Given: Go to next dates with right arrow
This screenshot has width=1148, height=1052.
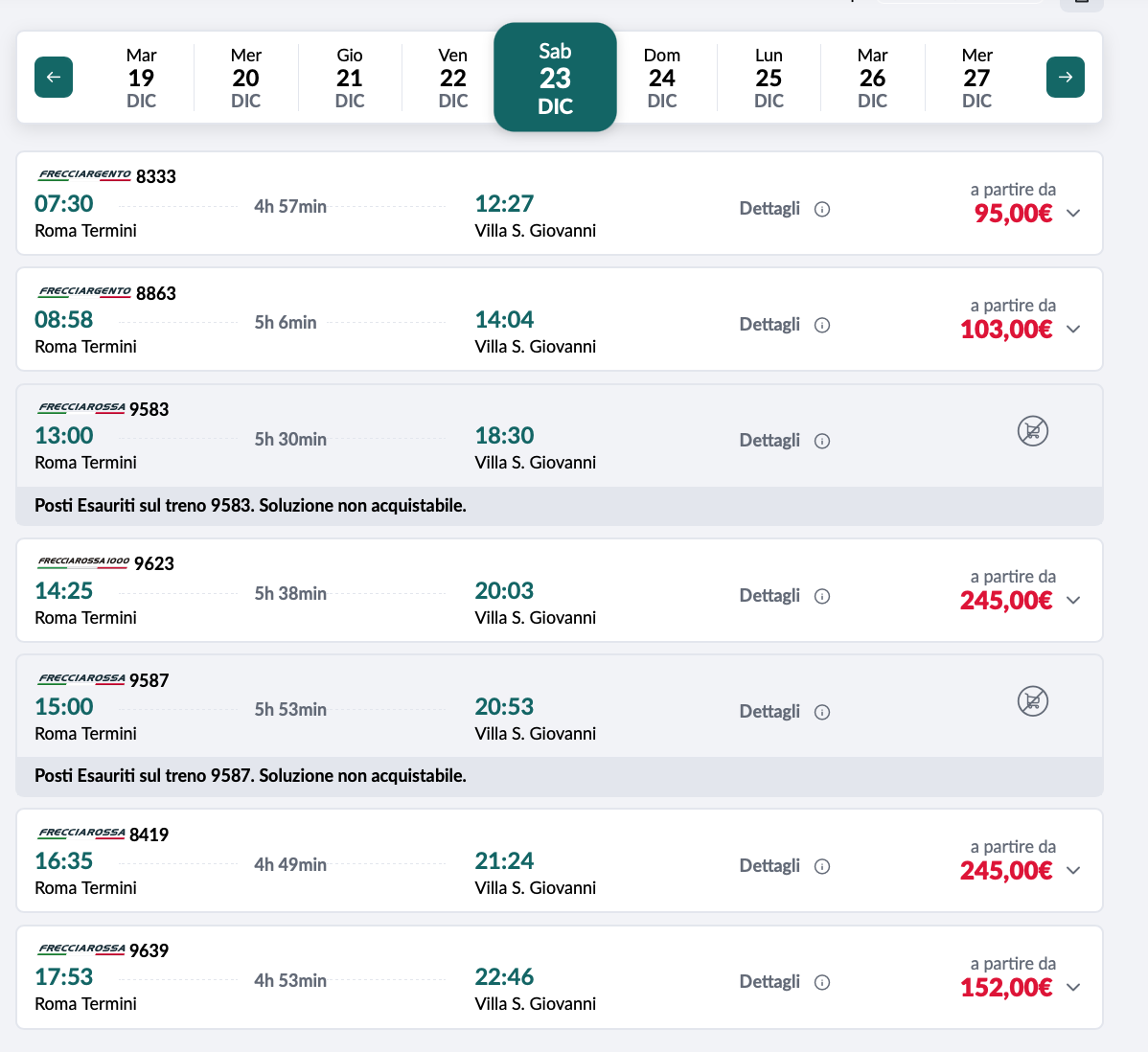Looking at the screenshot, I should pyautogui.click(x=1066, y=77).
